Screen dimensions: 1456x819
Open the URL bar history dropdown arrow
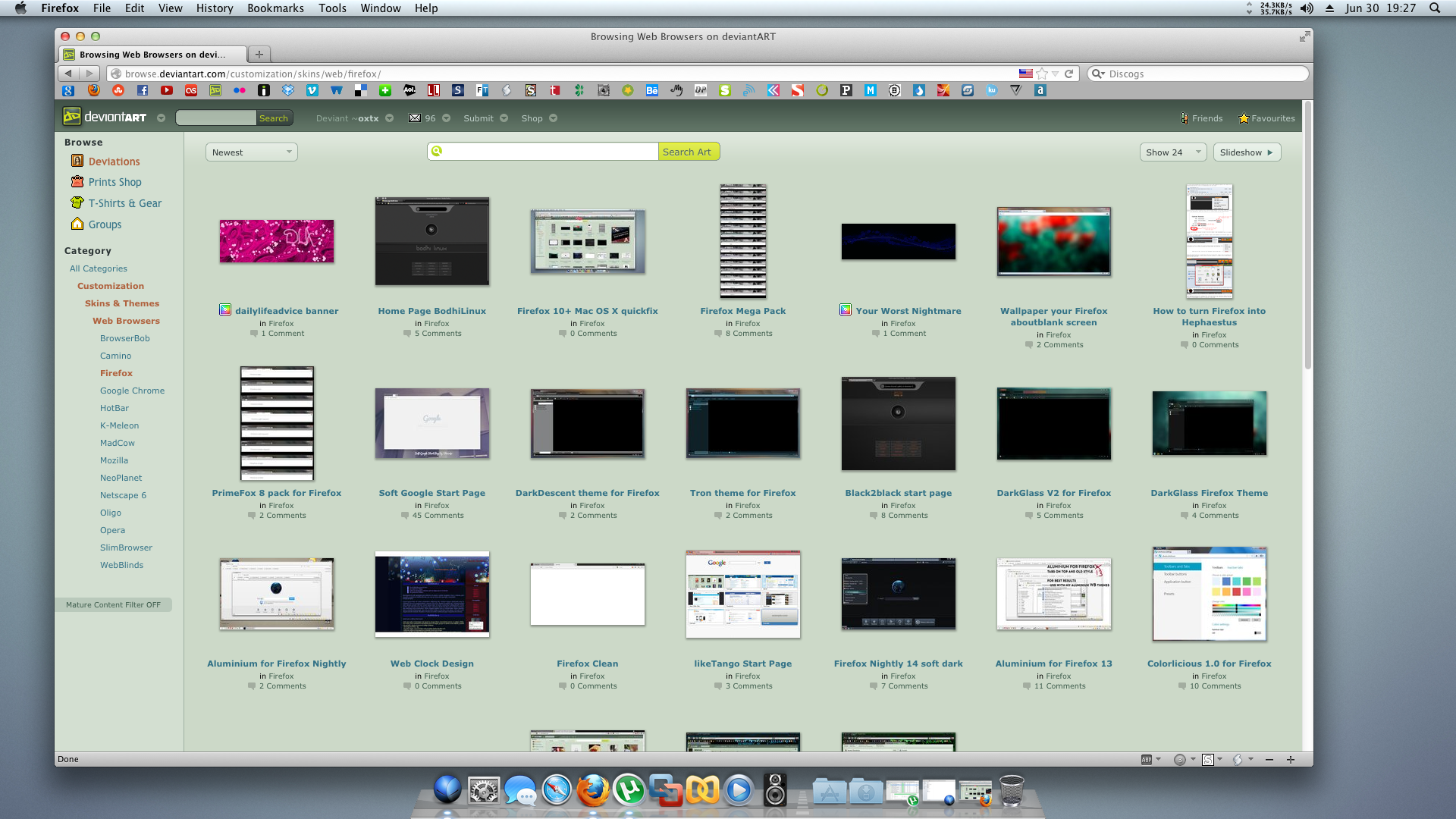1055,74
